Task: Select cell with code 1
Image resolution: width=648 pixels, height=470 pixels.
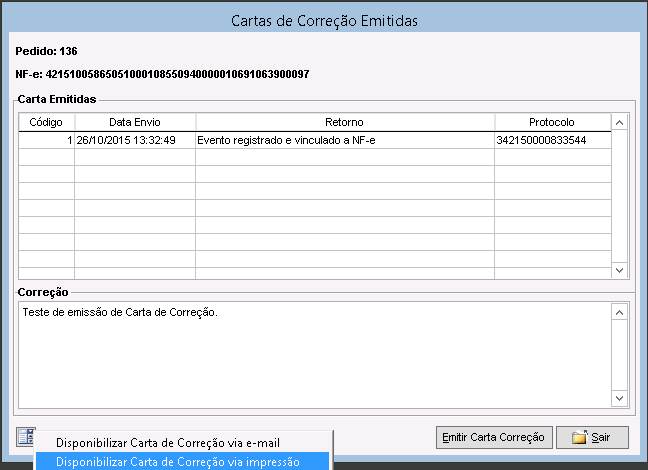Action: (46, 141)
